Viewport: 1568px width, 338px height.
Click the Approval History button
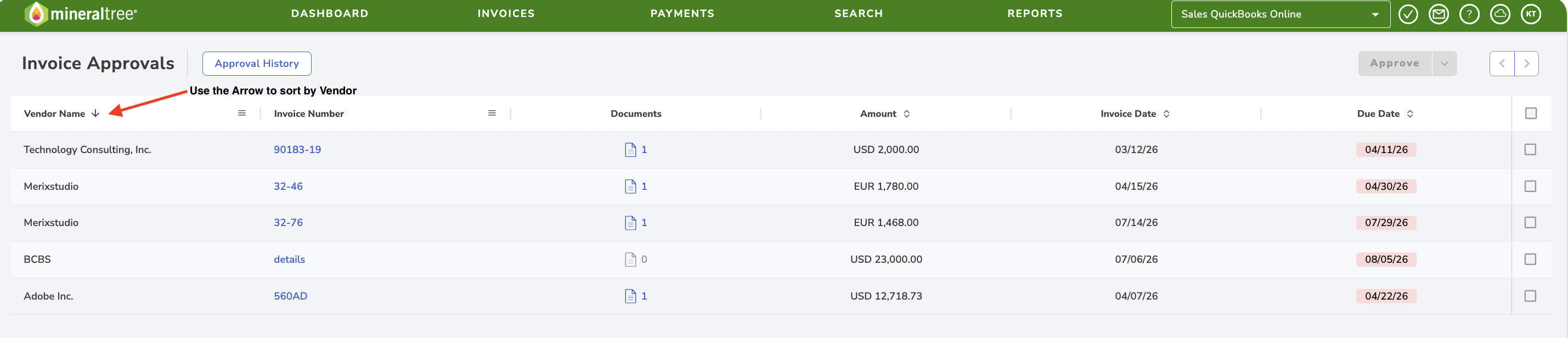(257, 63)
